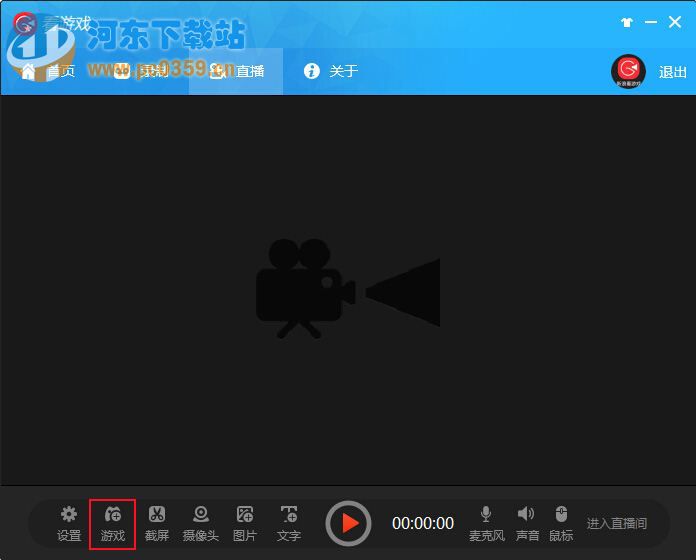696x560 pixels.
Task: Toggle the 麦克风 microphone
Action: click(x=486, y=524)
